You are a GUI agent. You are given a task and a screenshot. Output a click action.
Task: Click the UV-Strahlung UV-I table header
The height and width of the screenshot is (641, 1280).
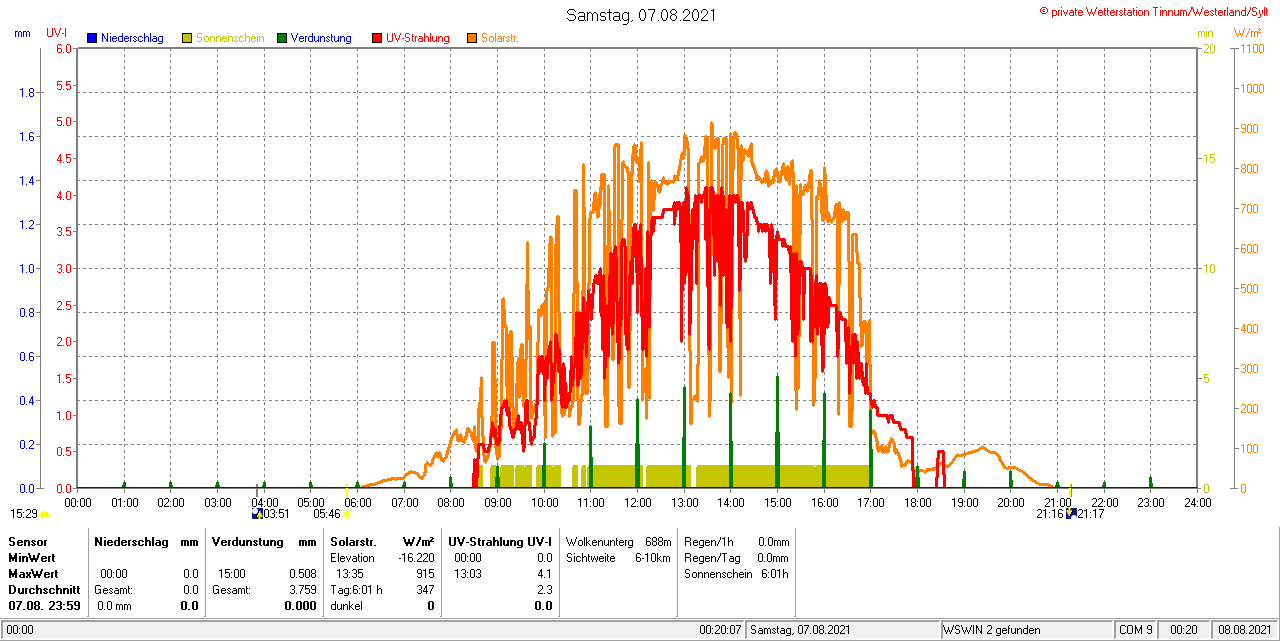[500, 541]
